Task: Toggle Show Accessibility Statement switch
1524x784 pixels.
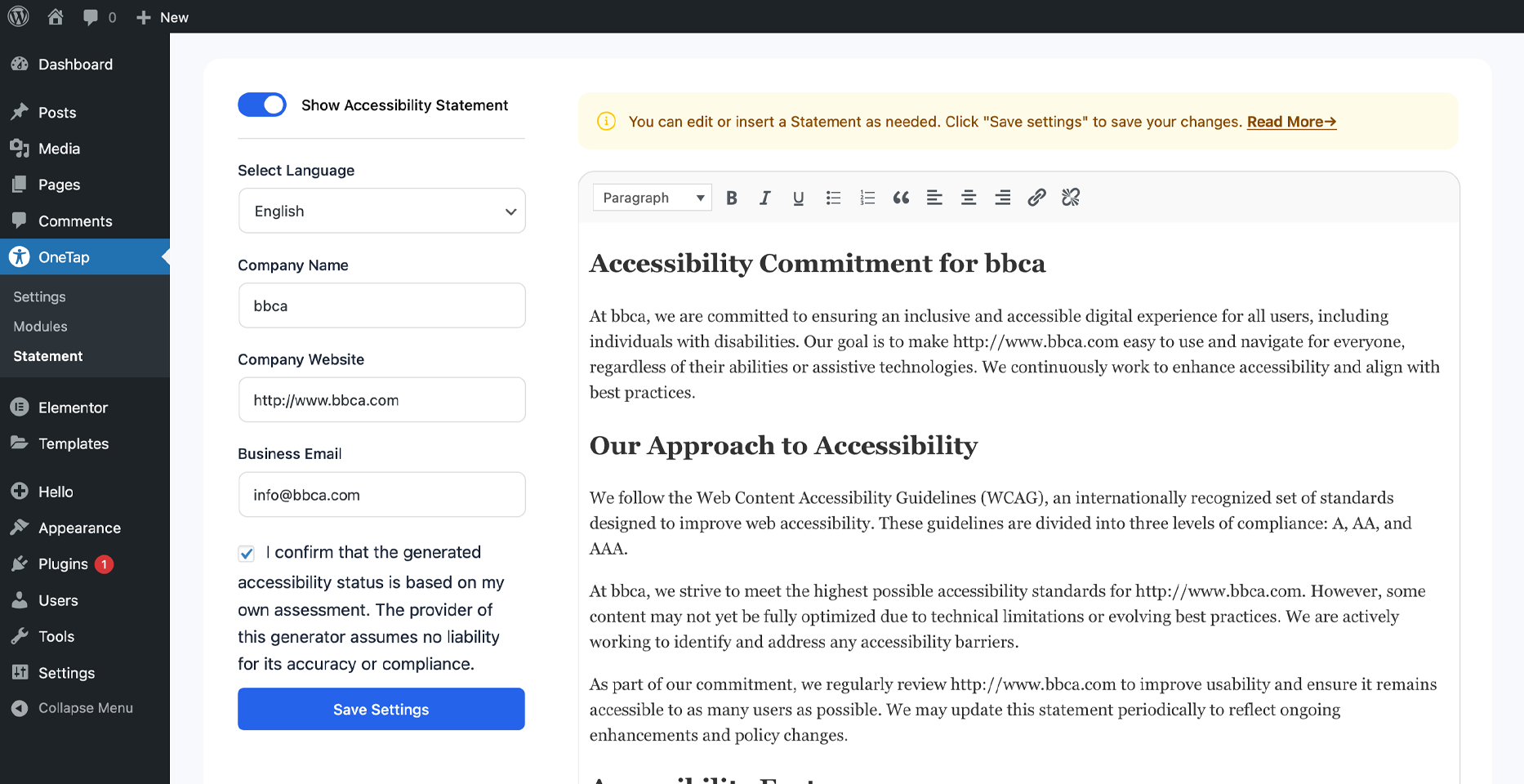Action: (x=262, y=105)
